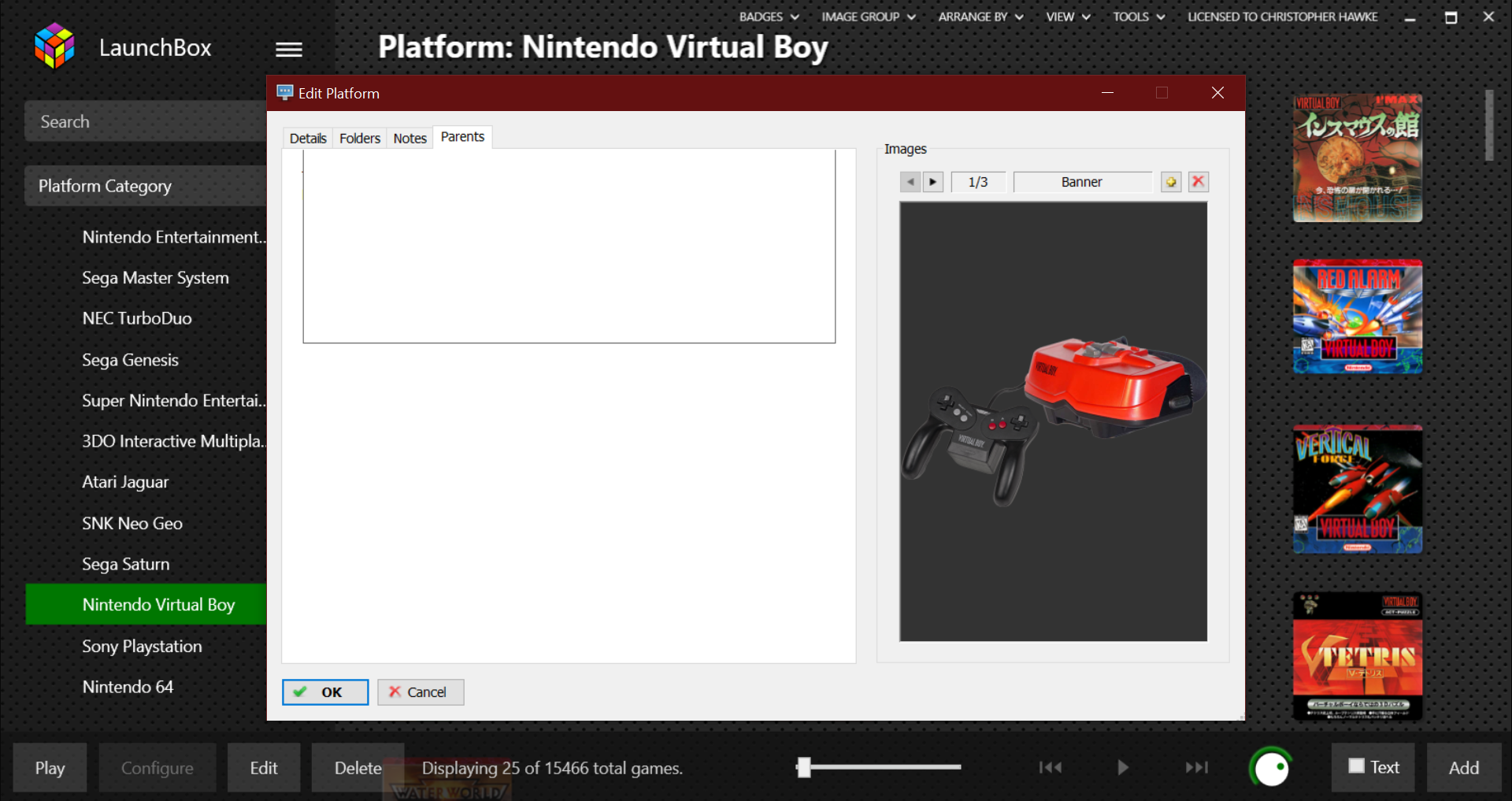This screenshot has height=801, width=1512.
Task: Switch to the Notes tab
Action: tap(410, 139)
